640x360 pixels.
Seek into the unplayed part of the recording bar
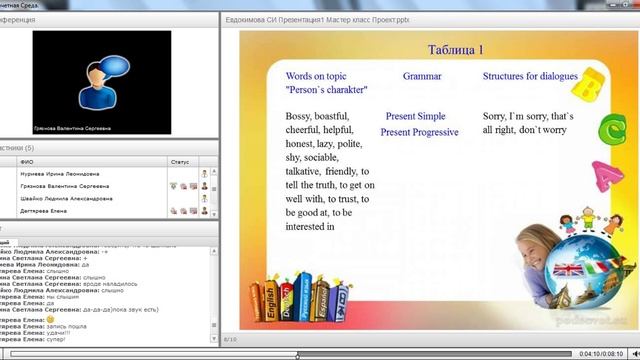coord(435,354)
